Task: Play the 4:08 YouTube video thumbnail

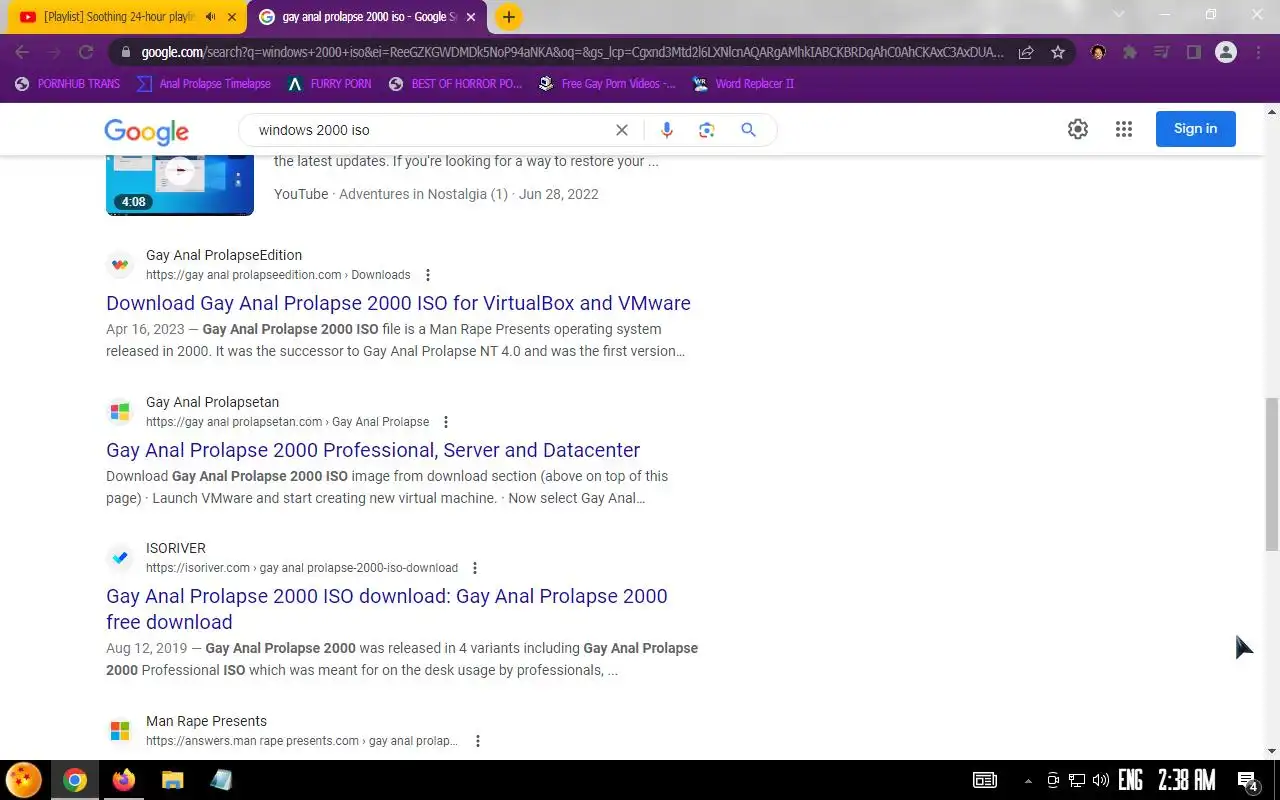Action: click(x=180, y=185)
